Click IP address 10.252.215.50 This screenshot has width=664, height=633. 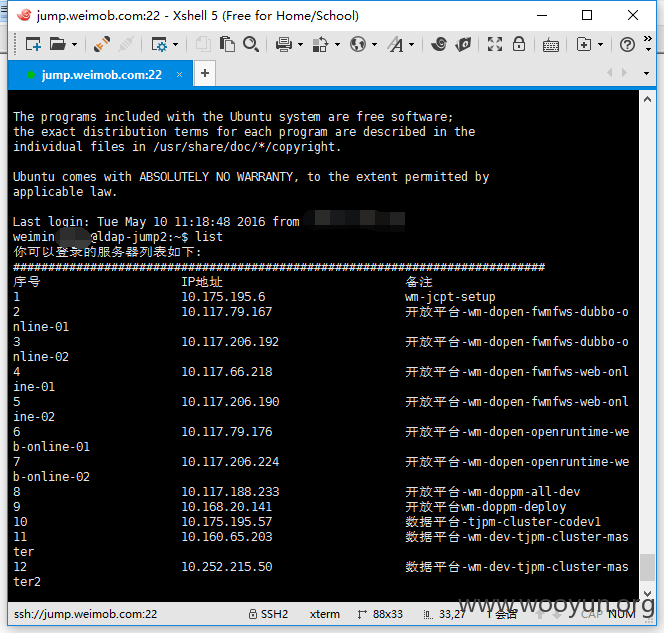[227, 567]
